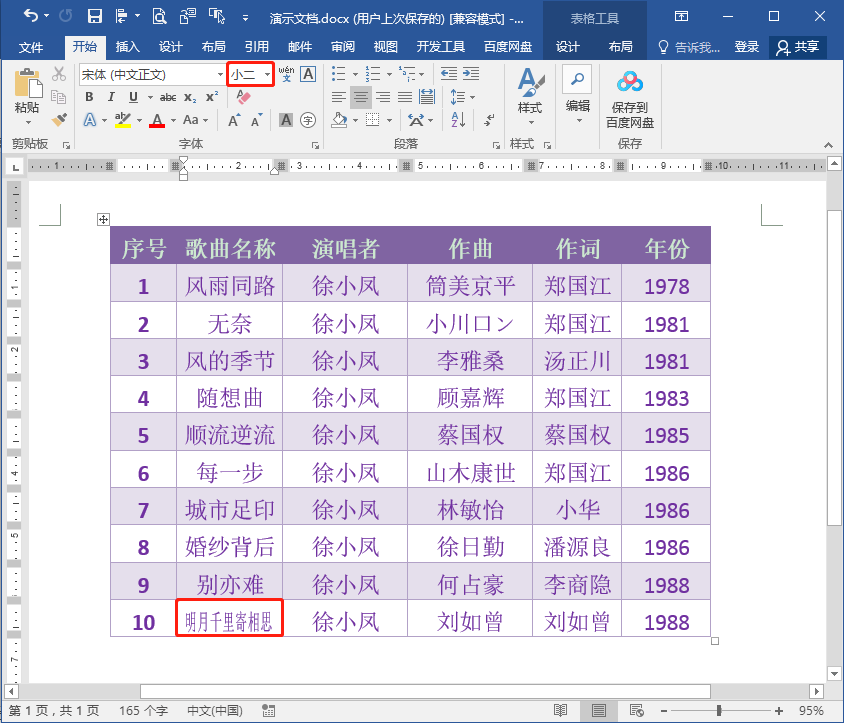
Task: Open the Numbering list dropdown arrow
Action: pos(389,74)
